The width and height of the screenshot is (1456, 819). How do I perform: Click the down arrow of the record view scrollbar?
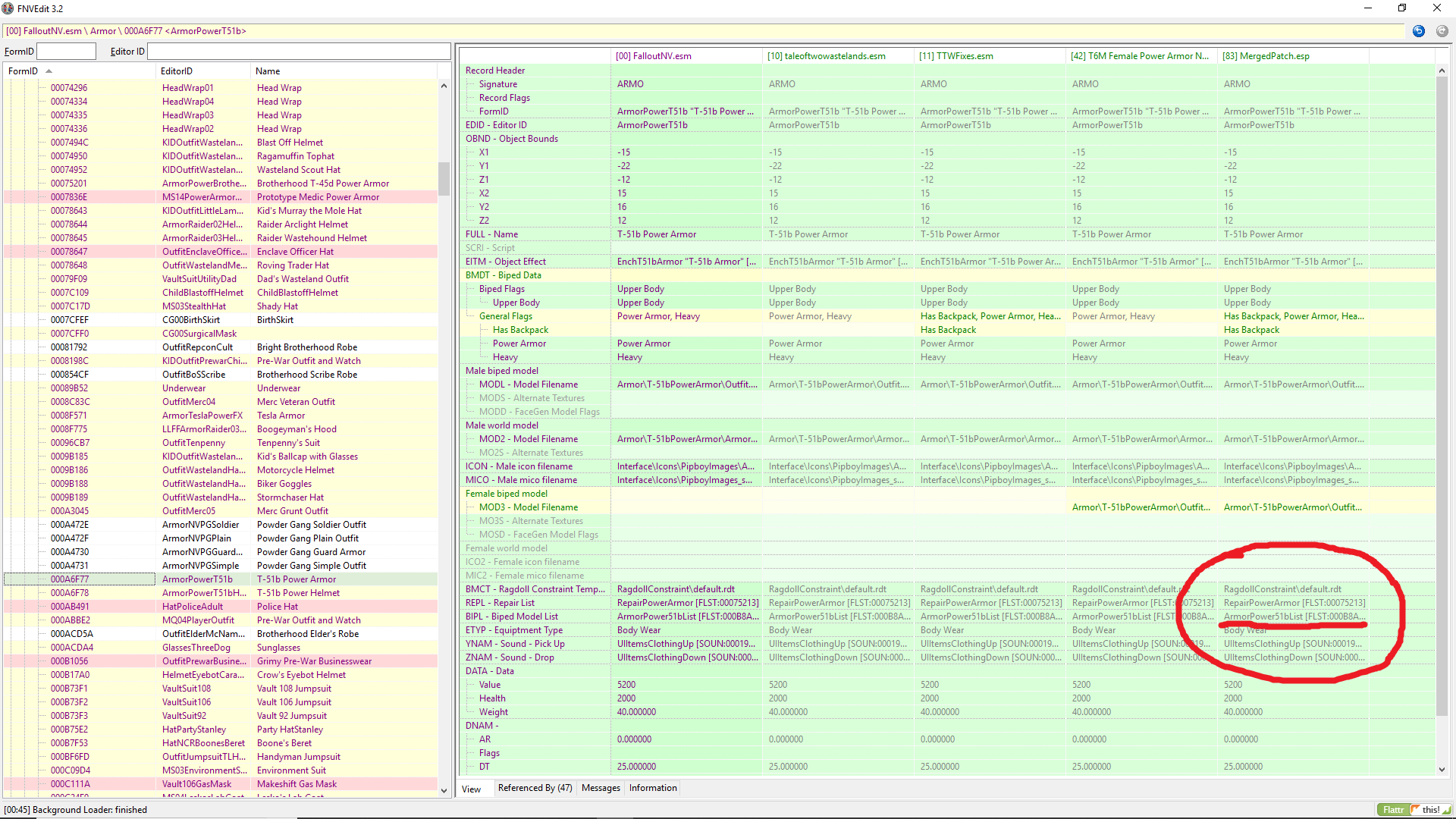coord(1442,769)
